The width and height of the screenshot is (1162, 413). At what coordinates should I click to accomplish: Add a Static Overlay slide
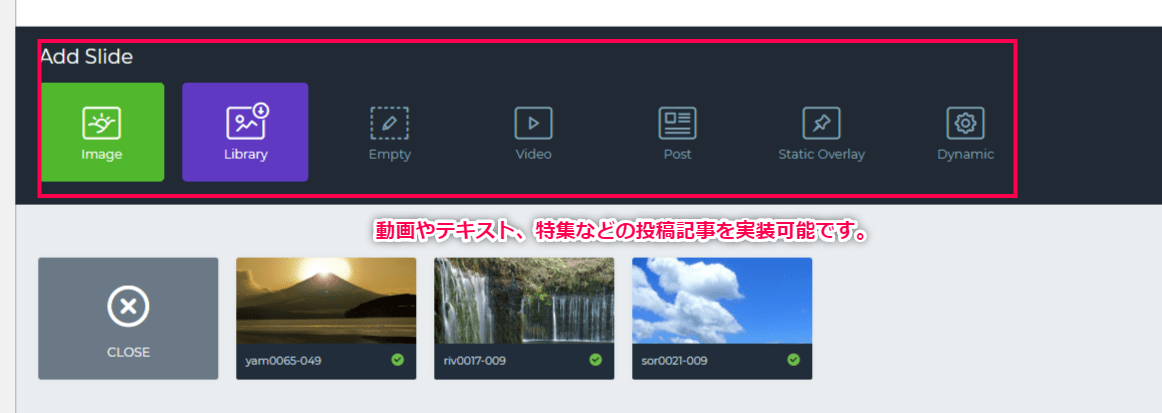click(x=821, y=132)
